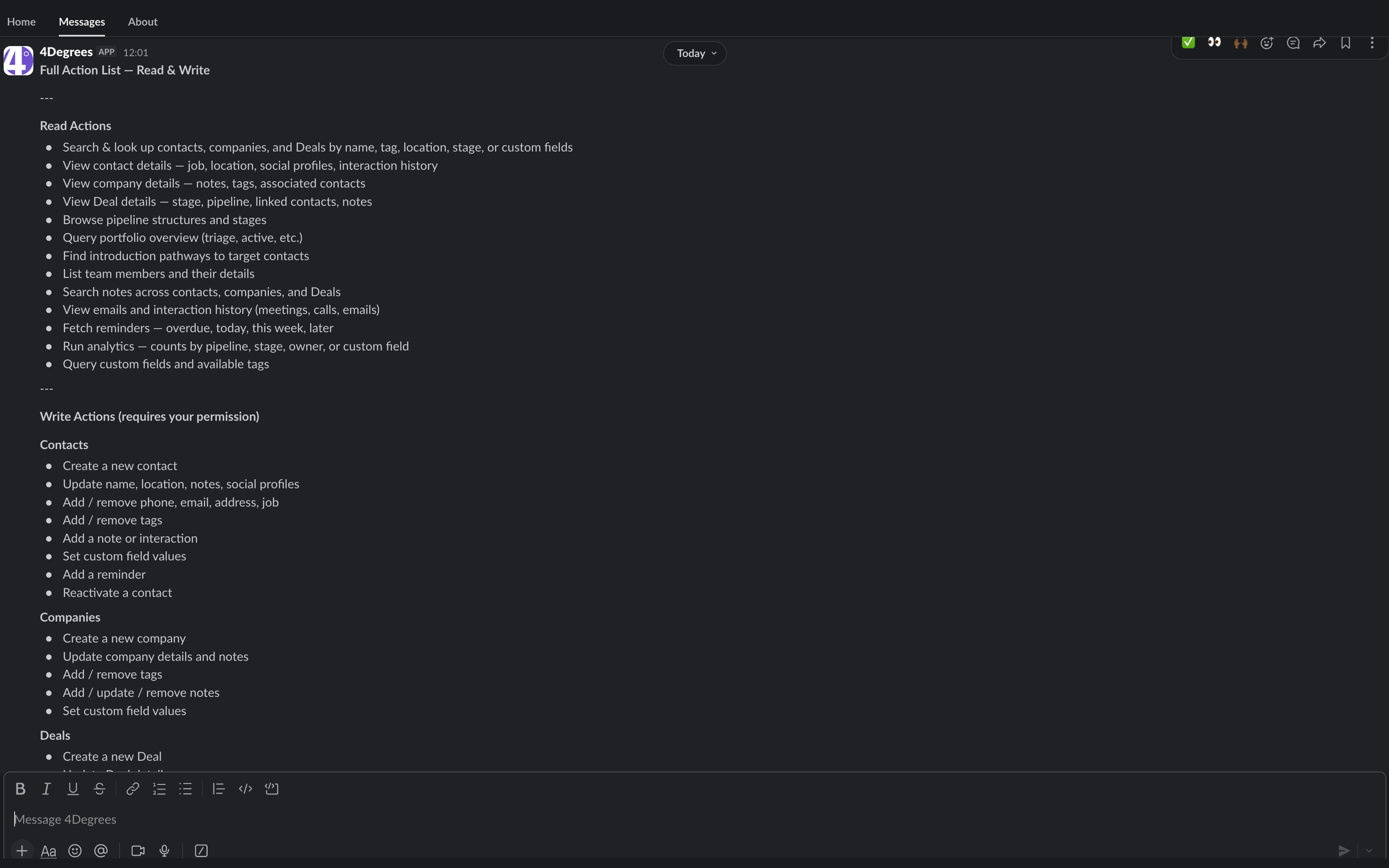Viewport: 1389px width, 868px height.
Task: Send the message now
Action: pyautogui.click(x=1344, y=851)
